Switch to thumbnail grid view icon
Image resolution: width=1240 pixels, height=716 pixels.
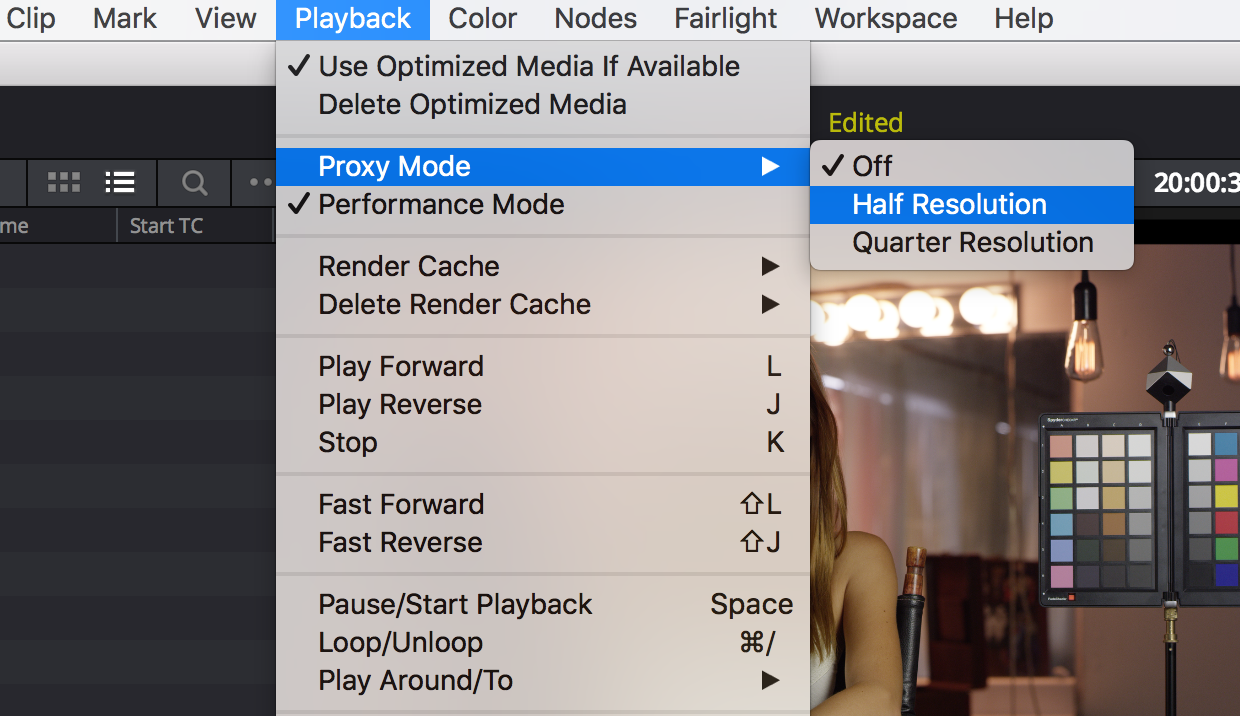tap(64, 182)
